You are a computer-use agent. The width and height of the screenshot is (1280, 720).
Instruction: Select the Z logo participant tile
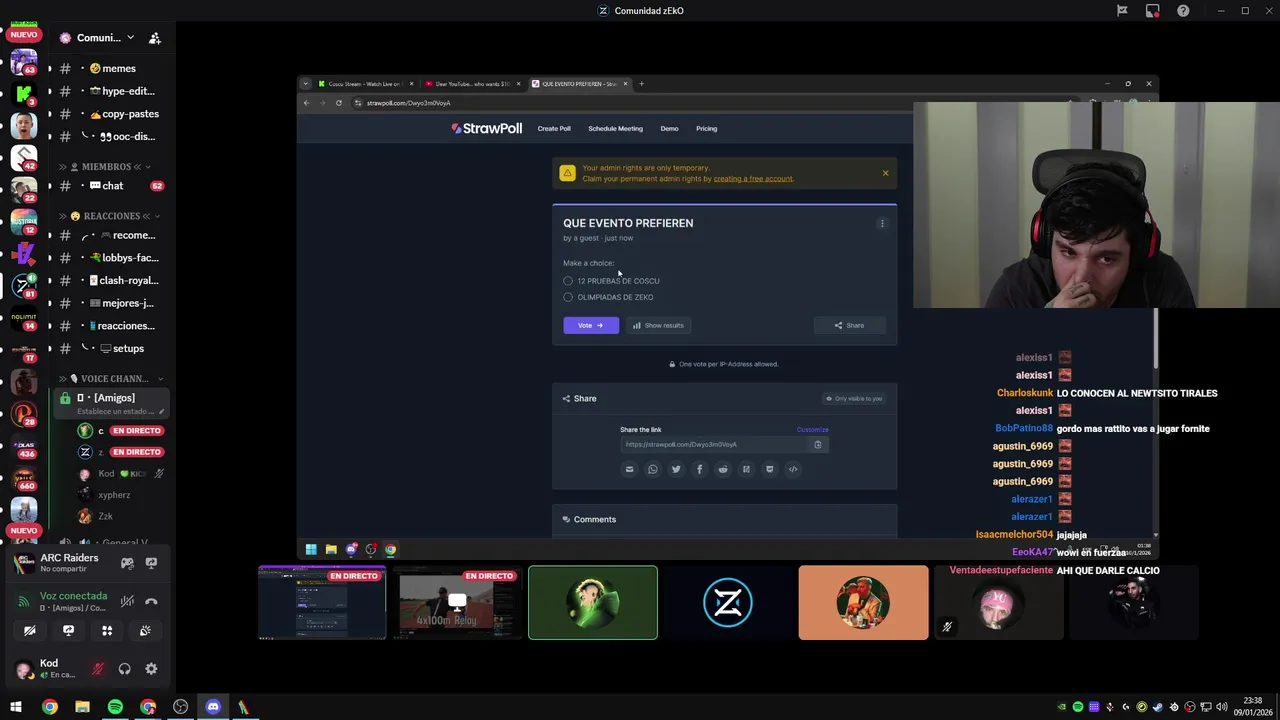(x=728, y=603)
